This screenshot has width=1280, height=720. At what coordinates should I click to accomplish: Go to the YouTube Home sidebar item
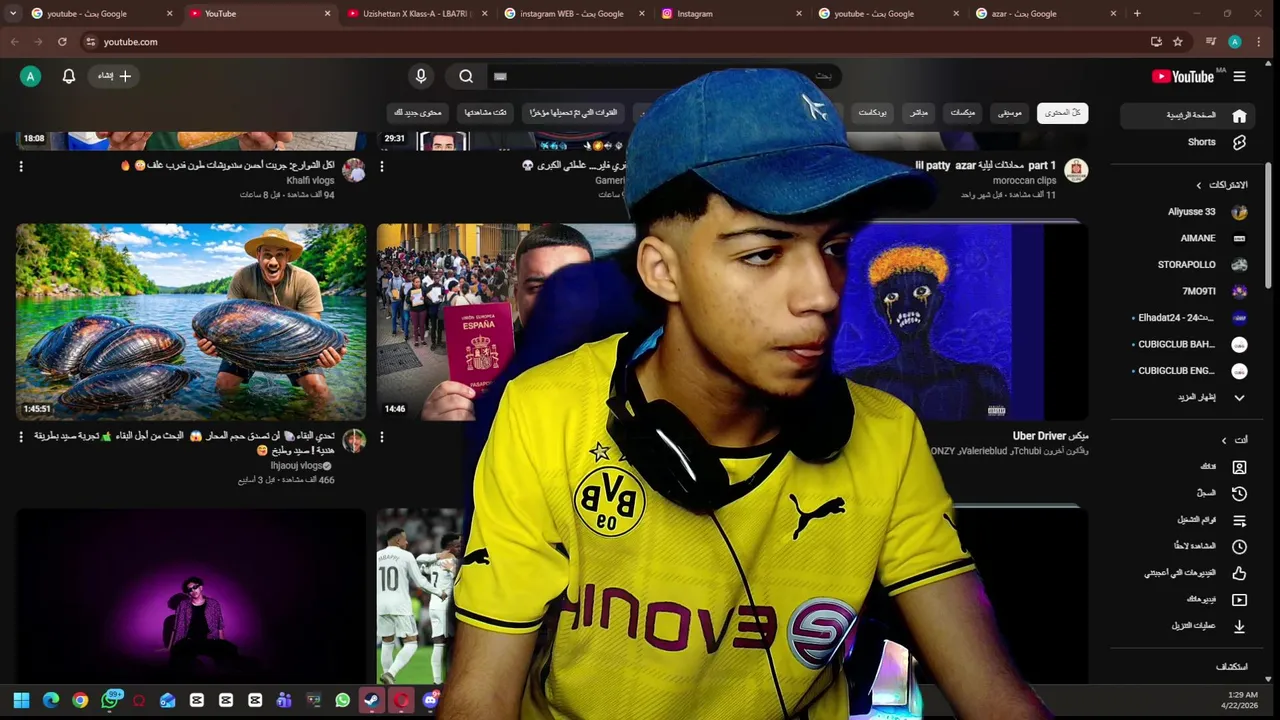[x=1188, y=115]
